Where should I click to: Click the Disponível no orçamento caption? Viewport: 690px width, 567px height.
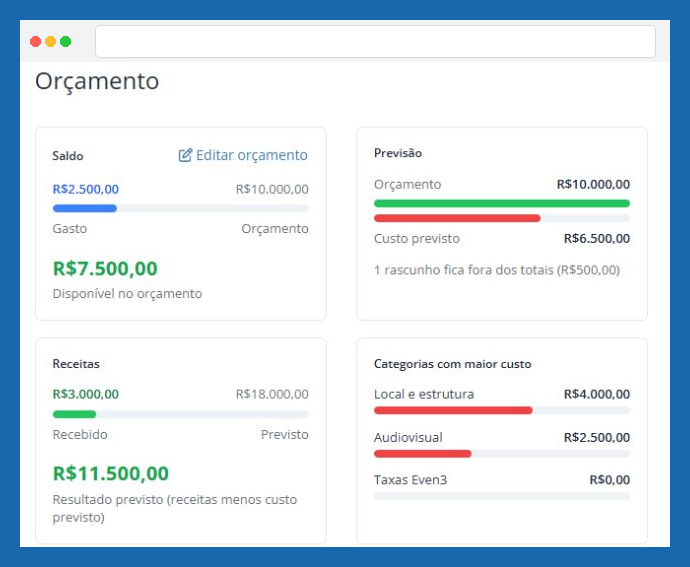[127, 294]
